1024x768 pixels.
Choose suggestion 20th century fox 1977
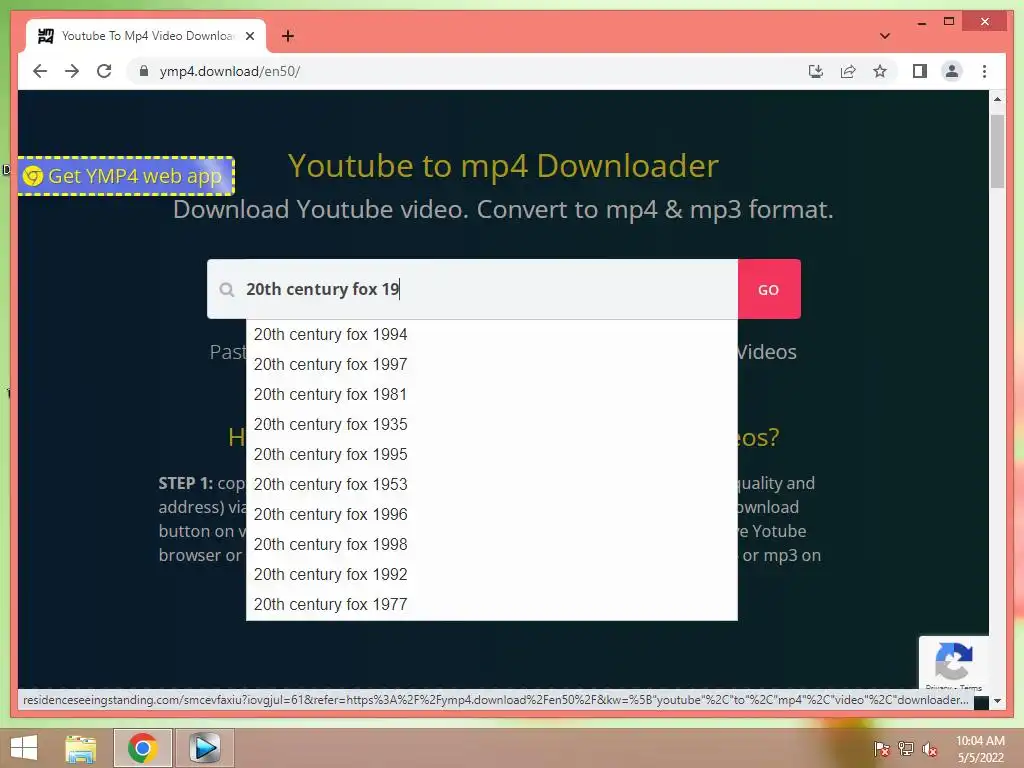492,605
